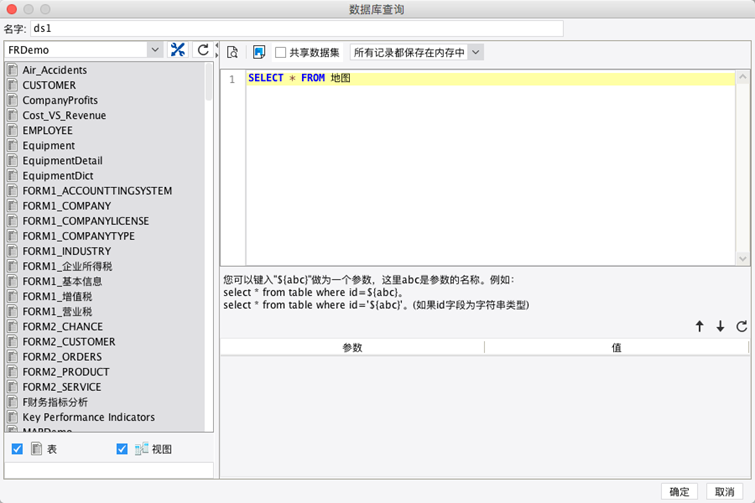Screen dimensions: 755x503
Task: Click the CUSTOMER table icon
Action: pos(13,85)
